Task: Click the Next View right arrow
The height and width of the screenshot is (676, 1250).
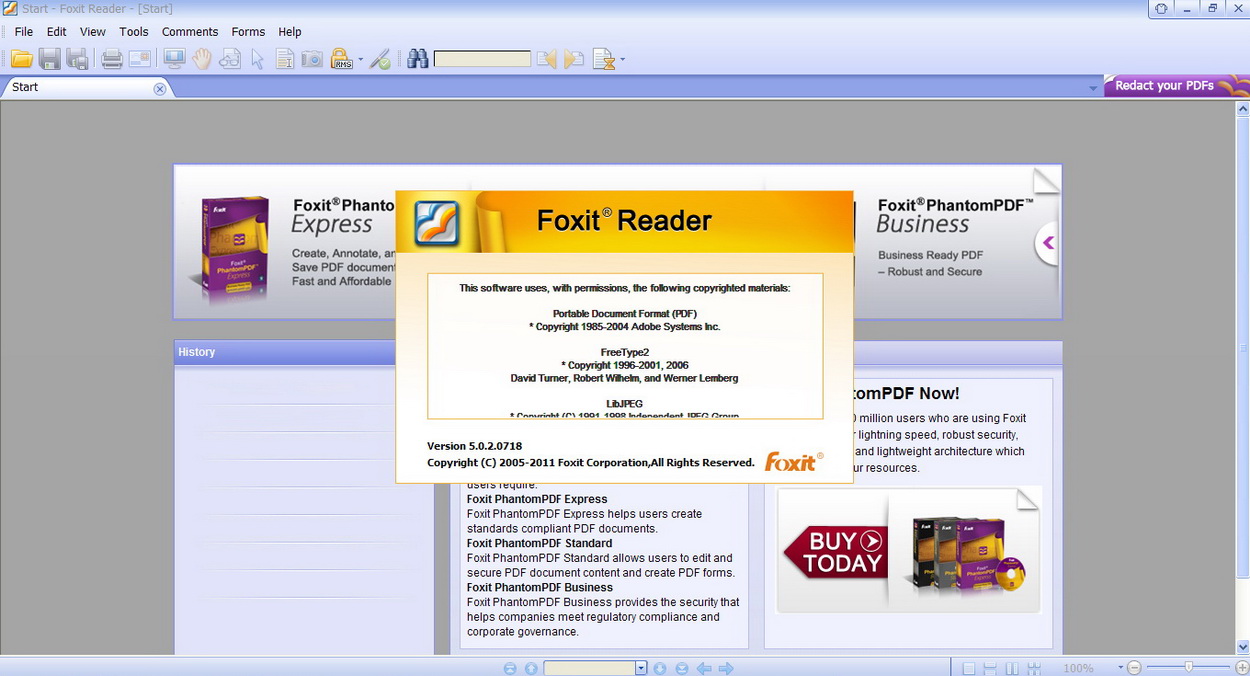Action: [x=727, y=668]
